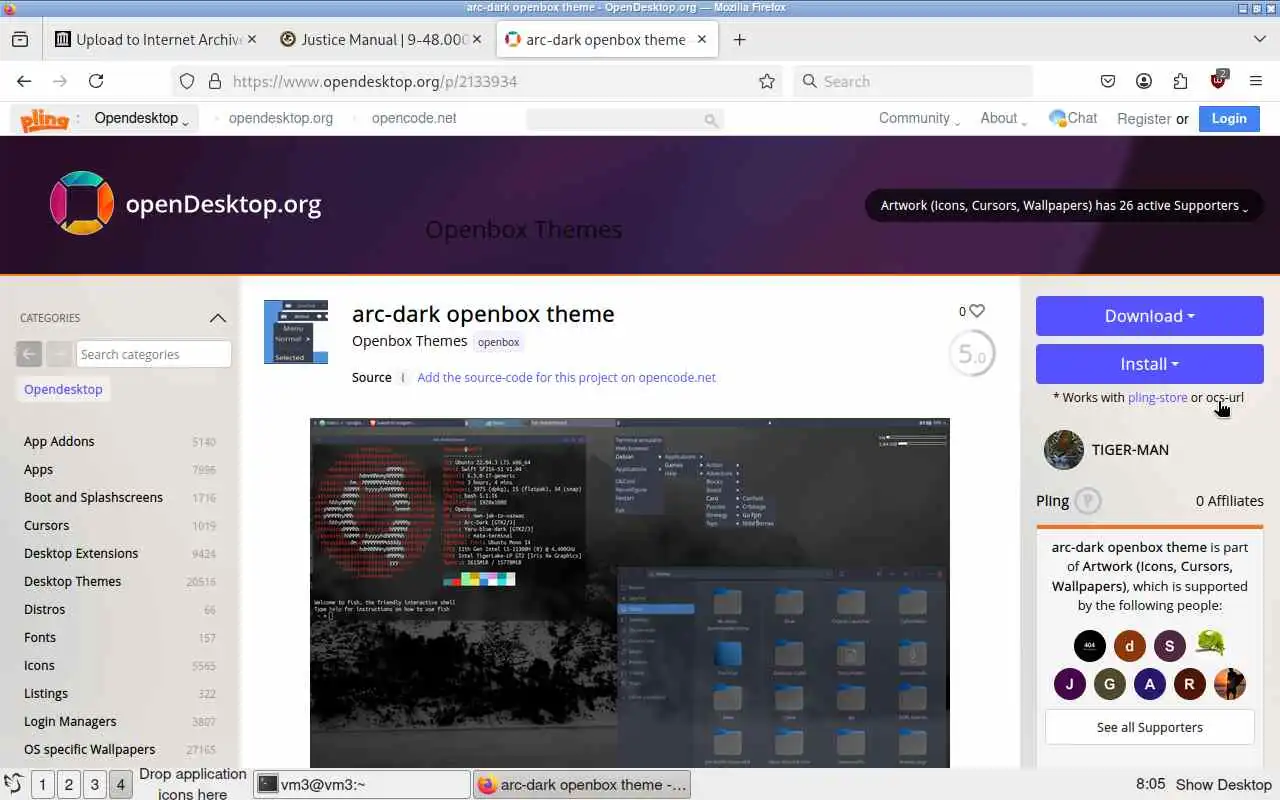The height and width of the screenshot is (800, 1280).
Task: Click Show Desktop in the taskbar
Action: pos(1223,785)
